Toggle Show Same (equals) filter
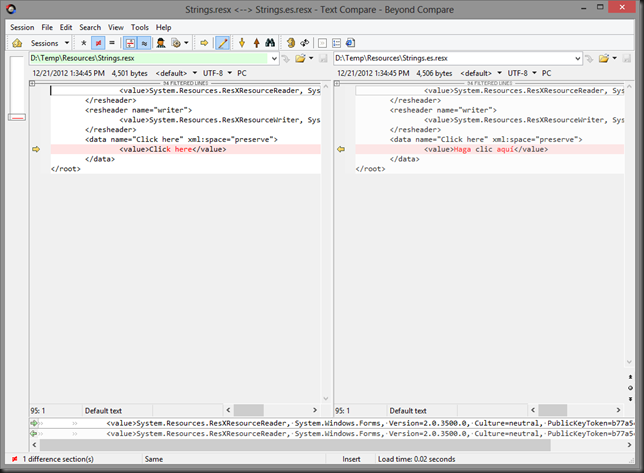The height and width of the screenshot is (473, 644). [111, 43]
